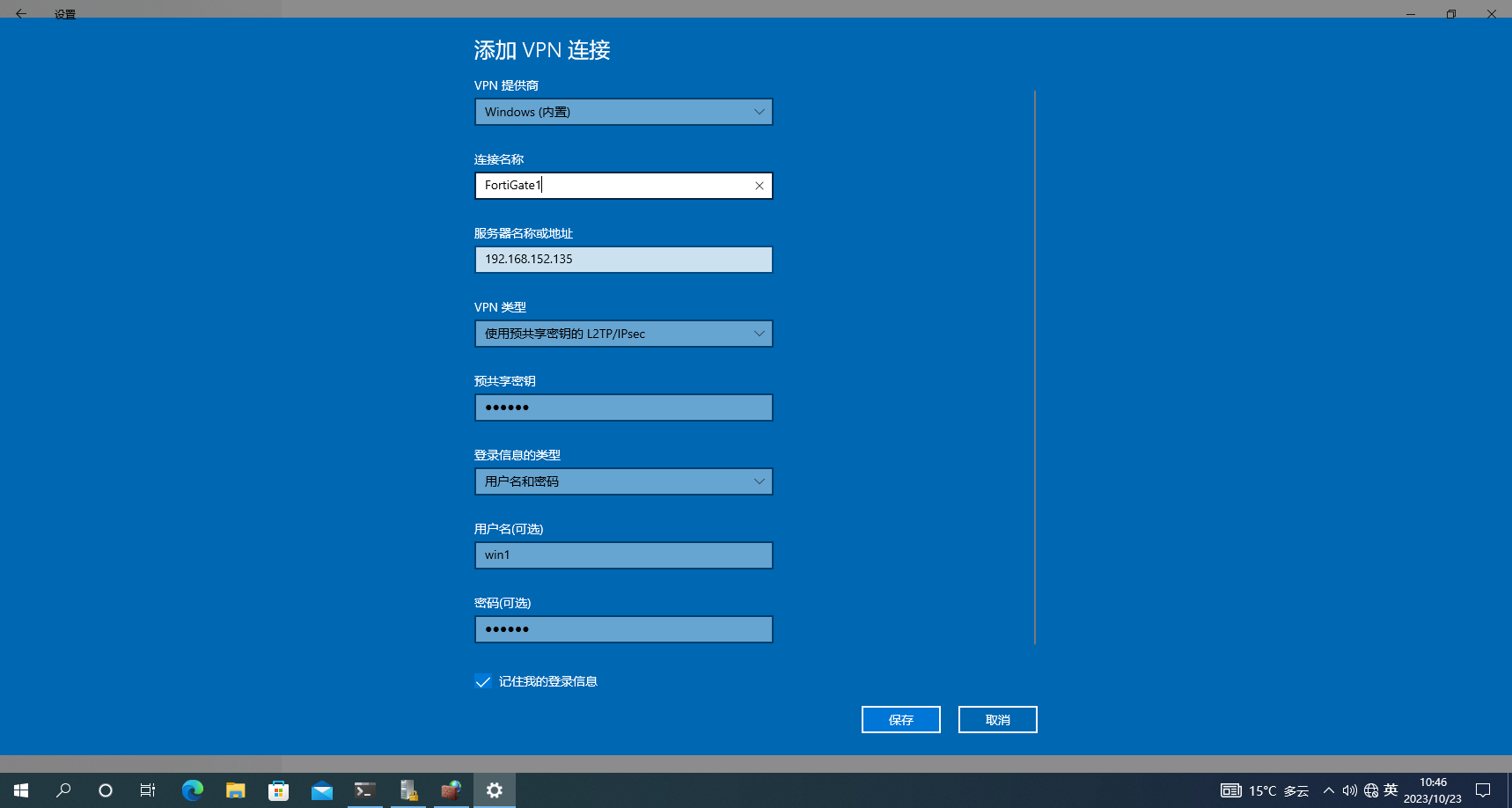Clear the connection name field with X
1512x808 pixels.
tap(759, 186)
